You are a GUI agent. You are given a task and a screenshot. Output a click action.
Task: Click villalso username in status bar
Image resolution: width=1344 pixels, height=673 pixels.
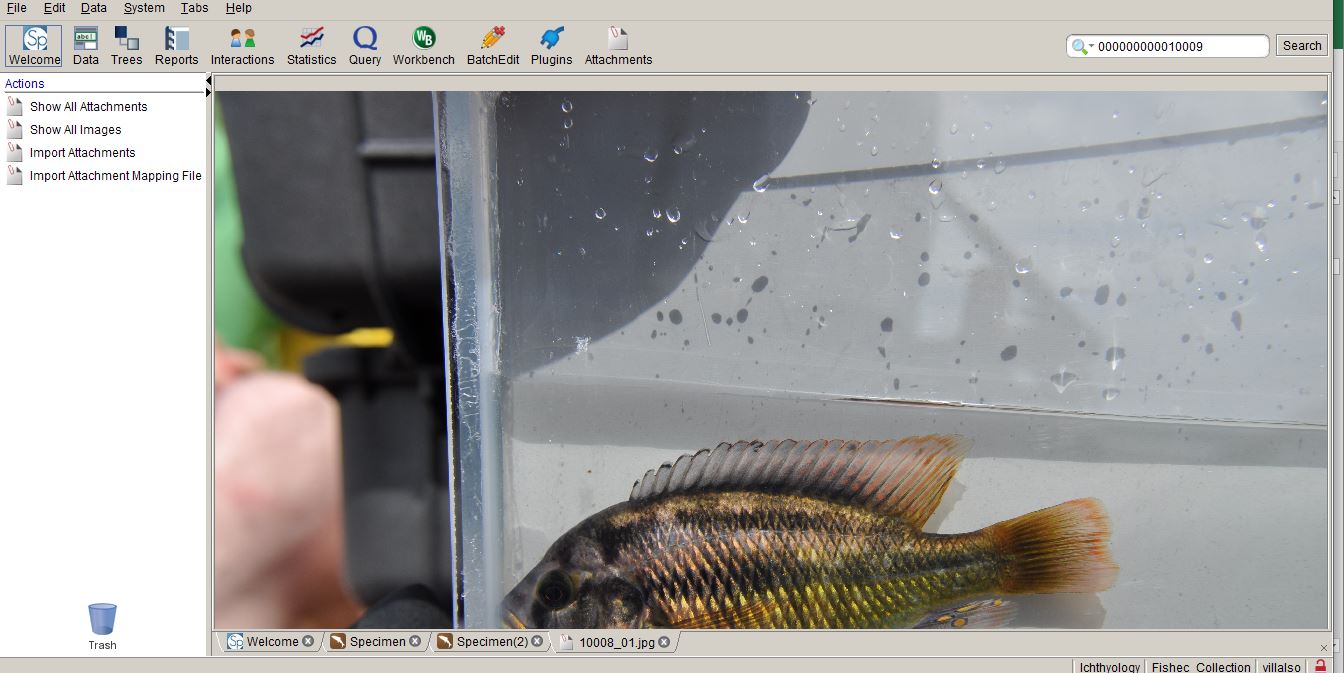(1282, 667)
